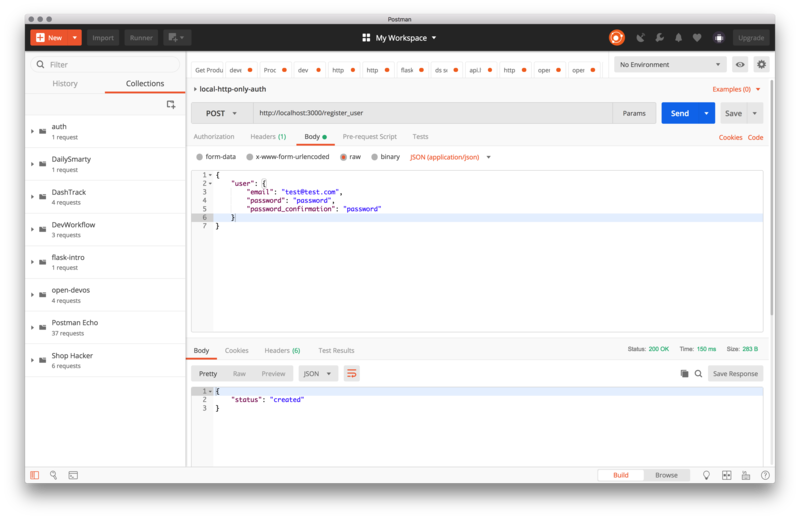Open the New button dropdown arrow
The width and height of the screenshot is (800, 519).
pyautogui.click(x=74, y=38)
